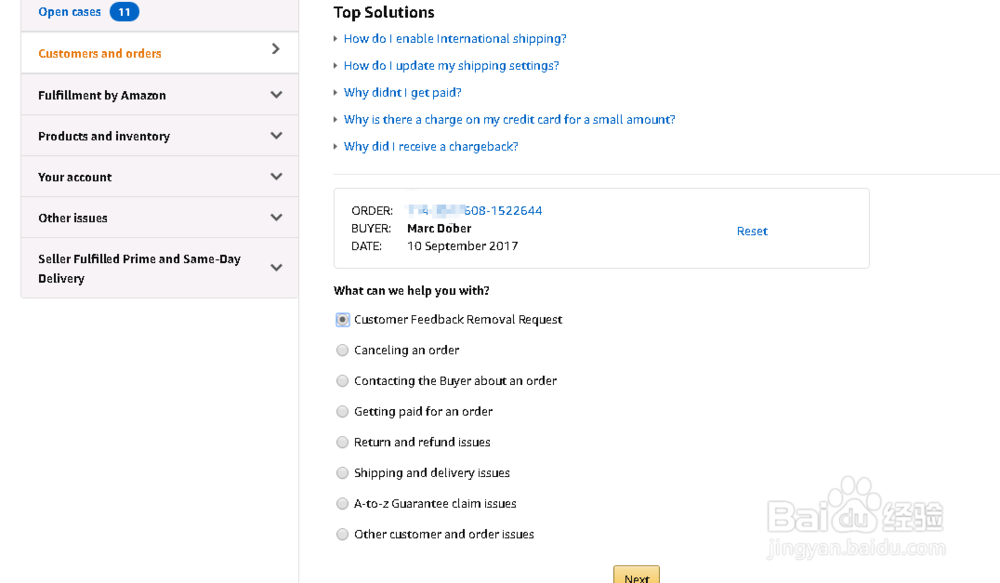1000x583 pixels.
Task: Choose Return and refund issues
Action: (342, 442)
